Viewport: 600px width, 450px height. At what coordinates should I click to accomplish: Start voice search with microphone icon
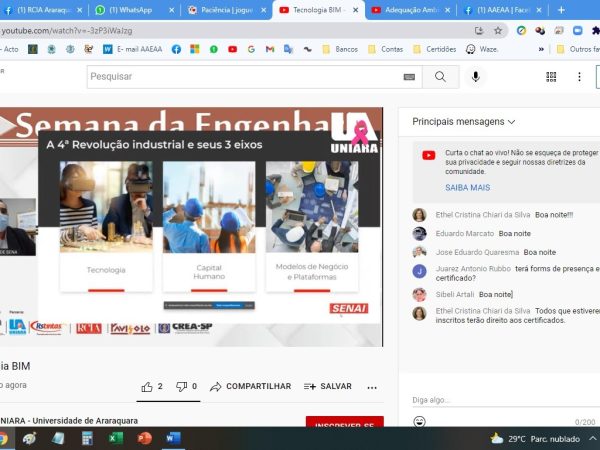pyautogui.click(x=476, y=77)
